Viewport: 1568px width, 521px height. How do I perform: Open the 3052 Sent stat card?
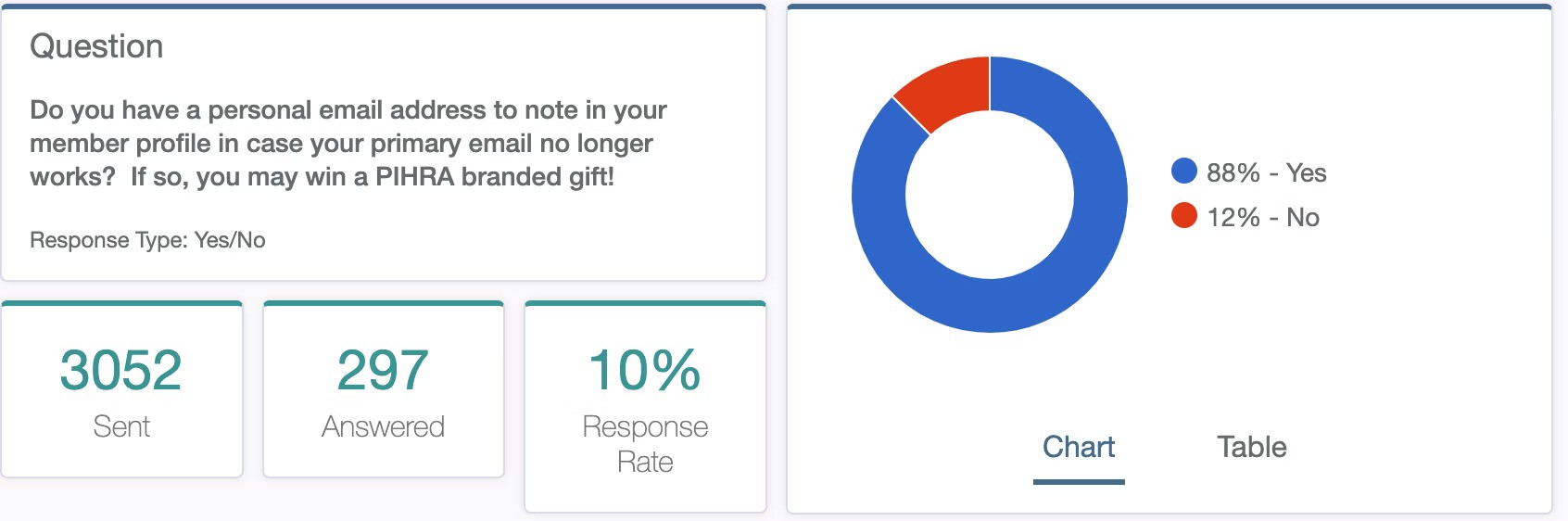pos(121,389)
